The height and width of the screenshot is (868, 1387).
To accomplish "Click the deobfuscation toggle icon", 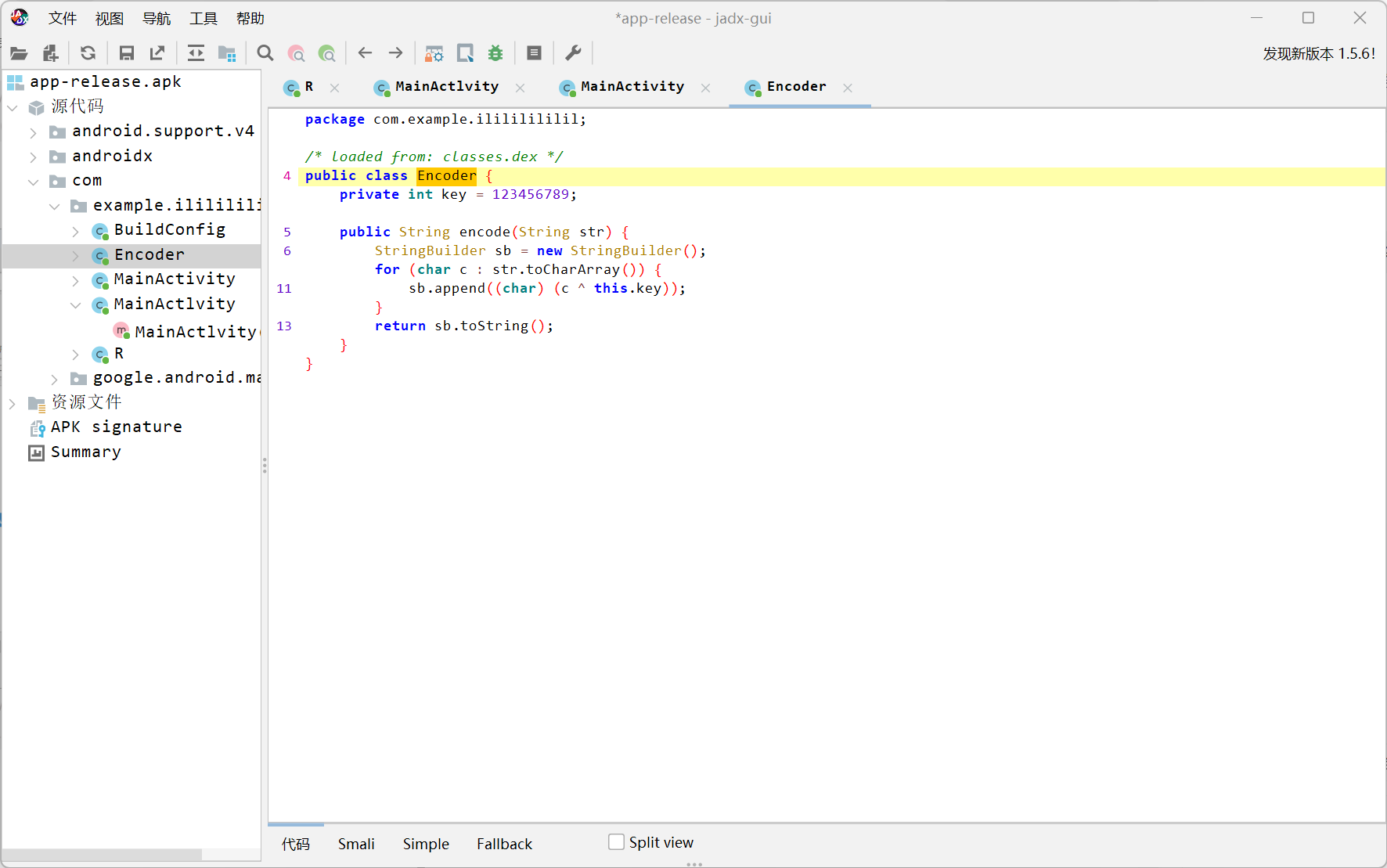I will [x=434, y=53].
